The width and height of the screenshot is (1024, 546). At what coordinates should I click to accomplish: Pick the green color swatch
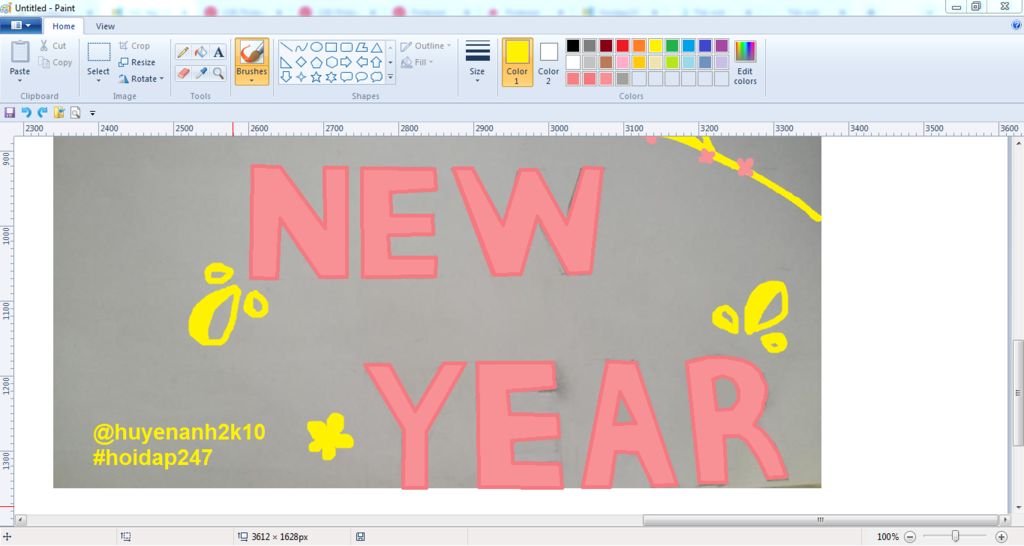click(x=672, y=46)
